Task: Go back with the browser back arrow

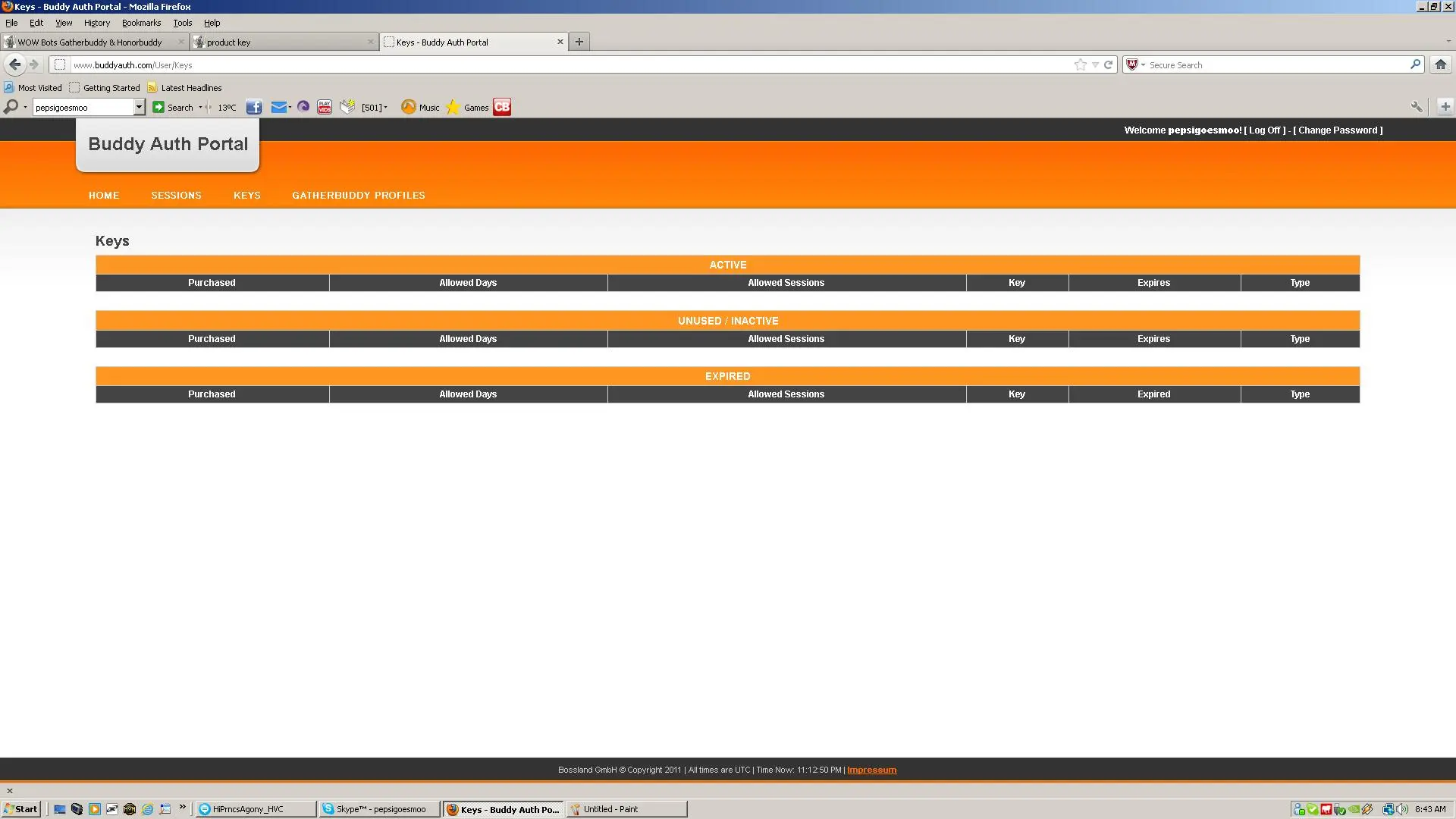Action: (14, 64)
